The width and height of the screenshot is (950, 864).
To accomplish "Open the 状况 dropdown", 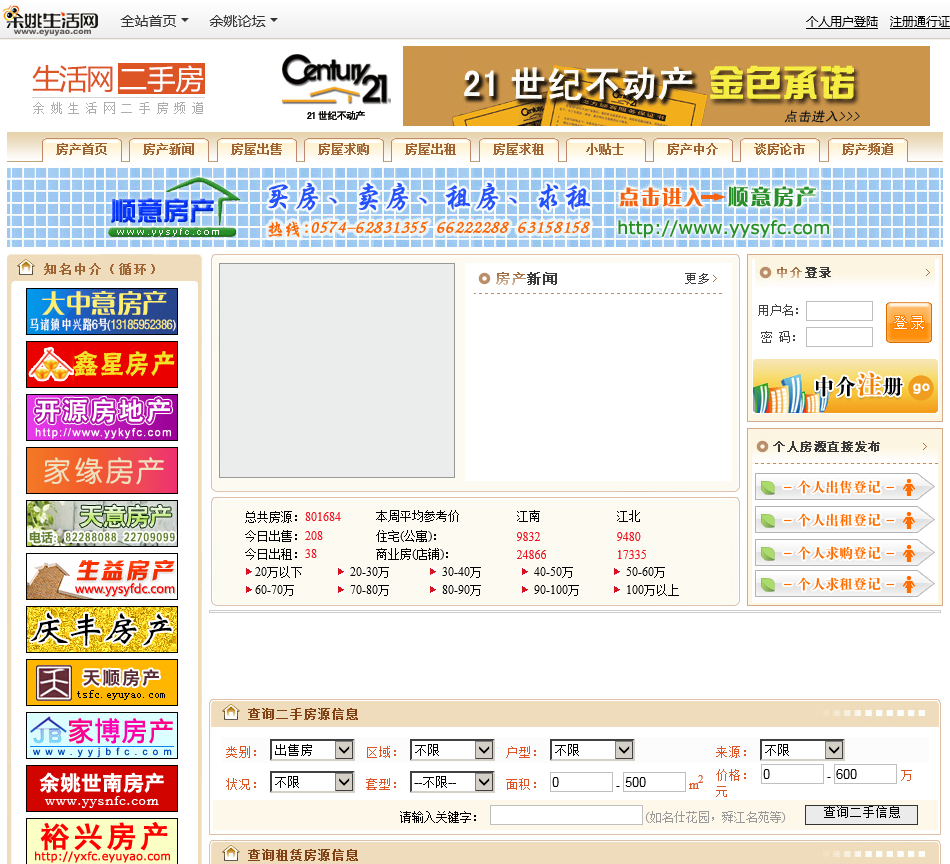I will tap(311, 782).
